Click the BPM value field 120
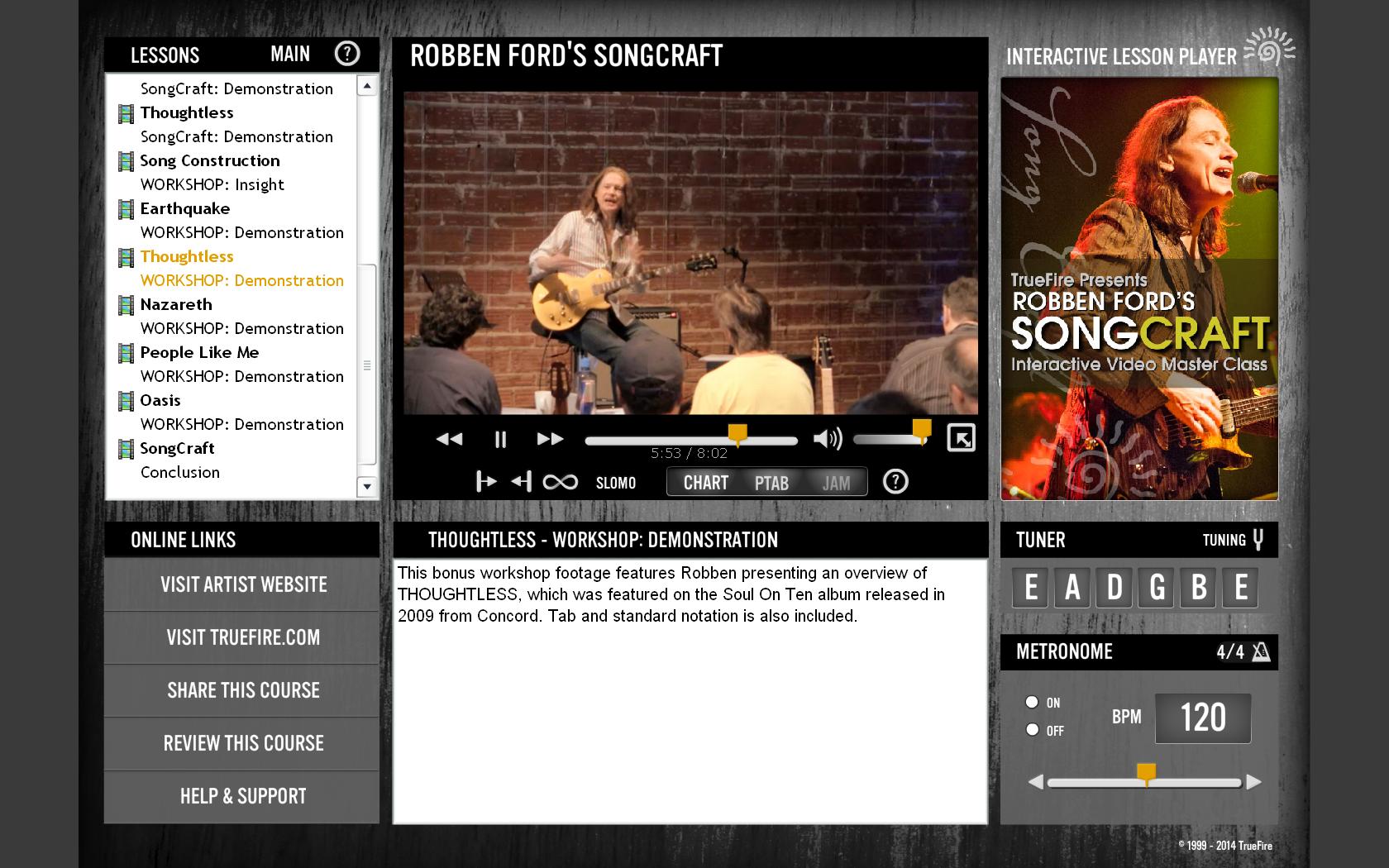This screenshot has height=868, width=1389. [x=1203, y=718]
